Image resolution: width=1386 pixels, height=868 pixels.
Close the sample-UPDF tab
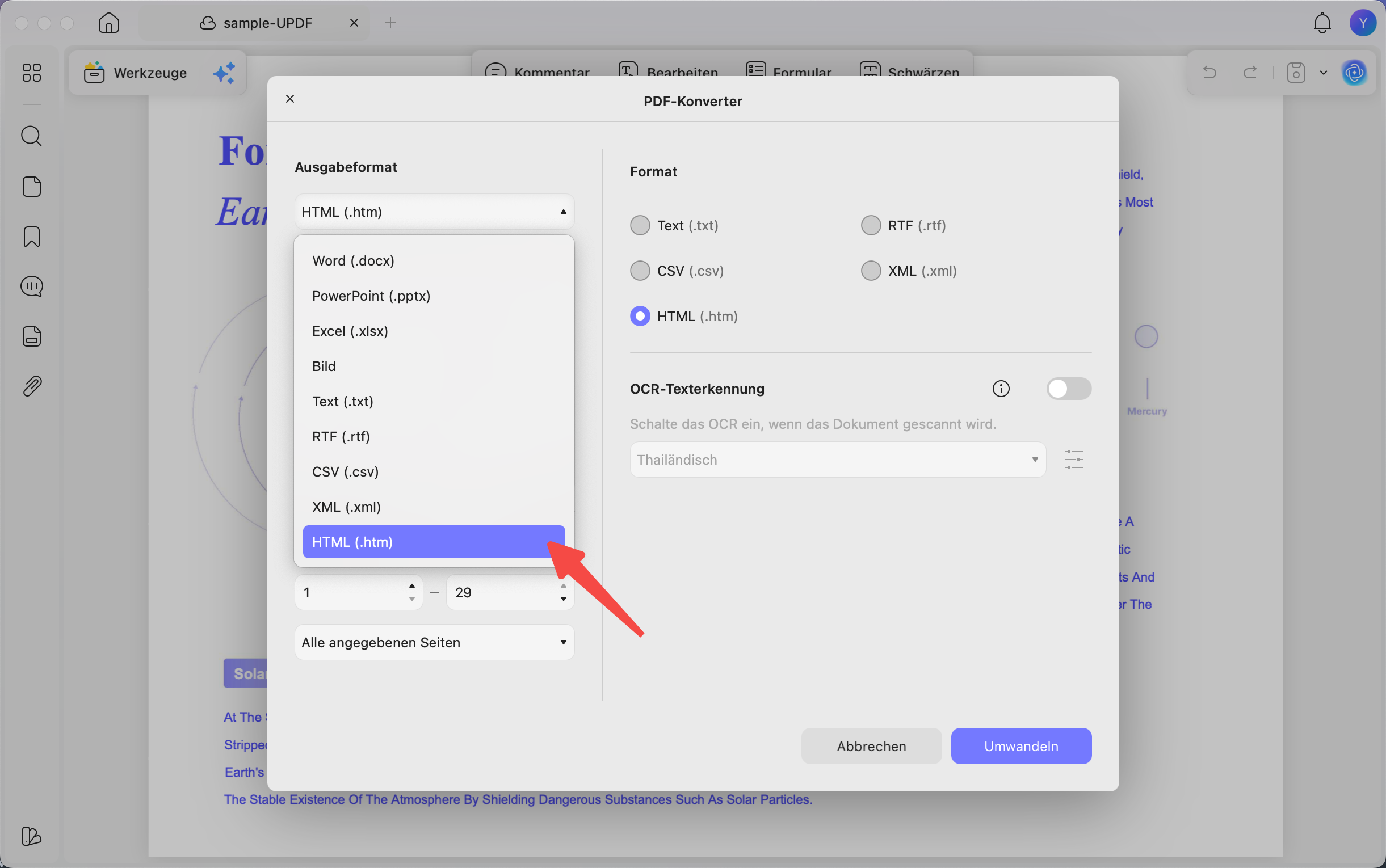[354, 23]
